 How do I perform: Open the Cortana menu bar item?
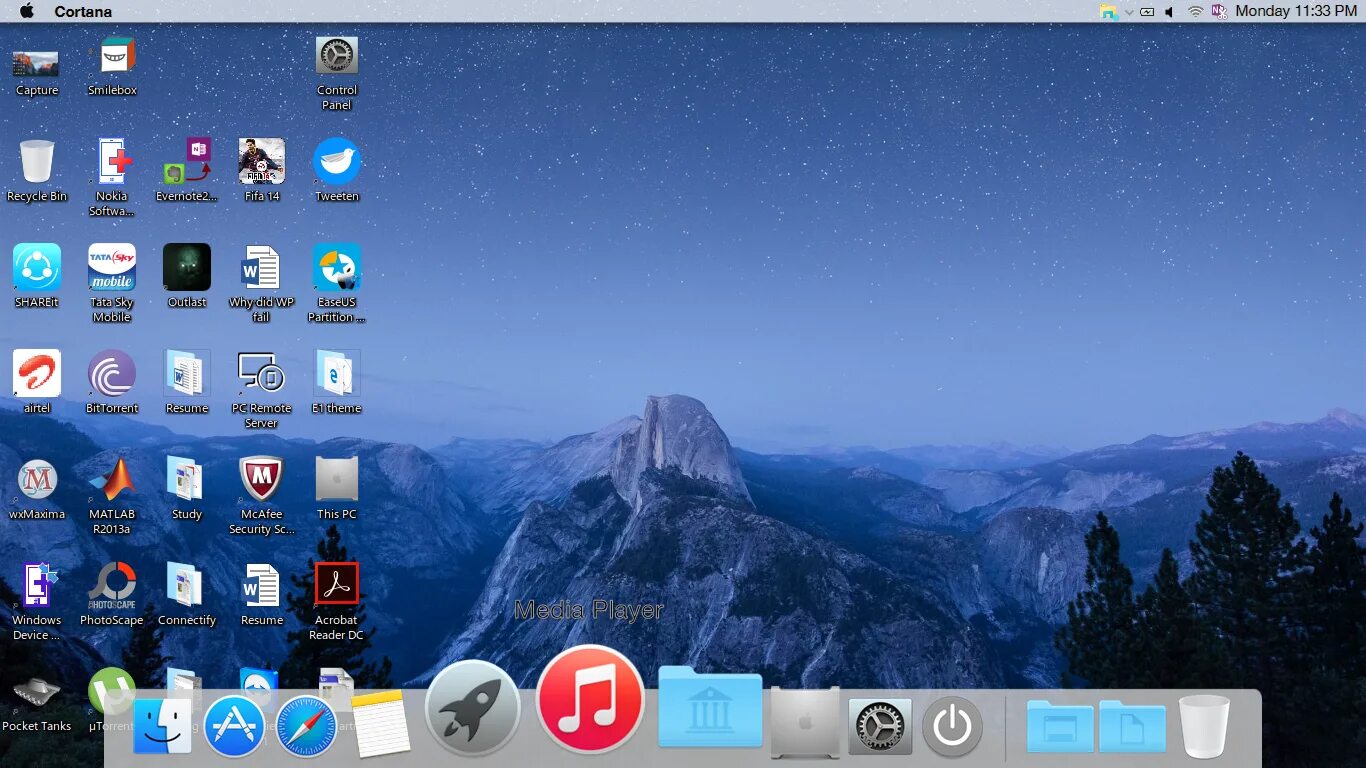[x=83, y=12]
